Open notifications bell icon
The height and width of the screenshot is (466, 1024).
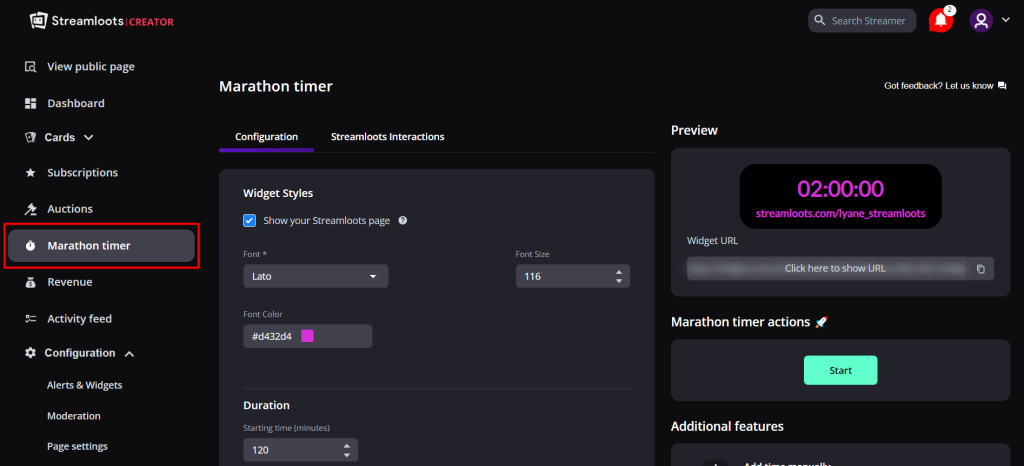[x=940, y=21]
